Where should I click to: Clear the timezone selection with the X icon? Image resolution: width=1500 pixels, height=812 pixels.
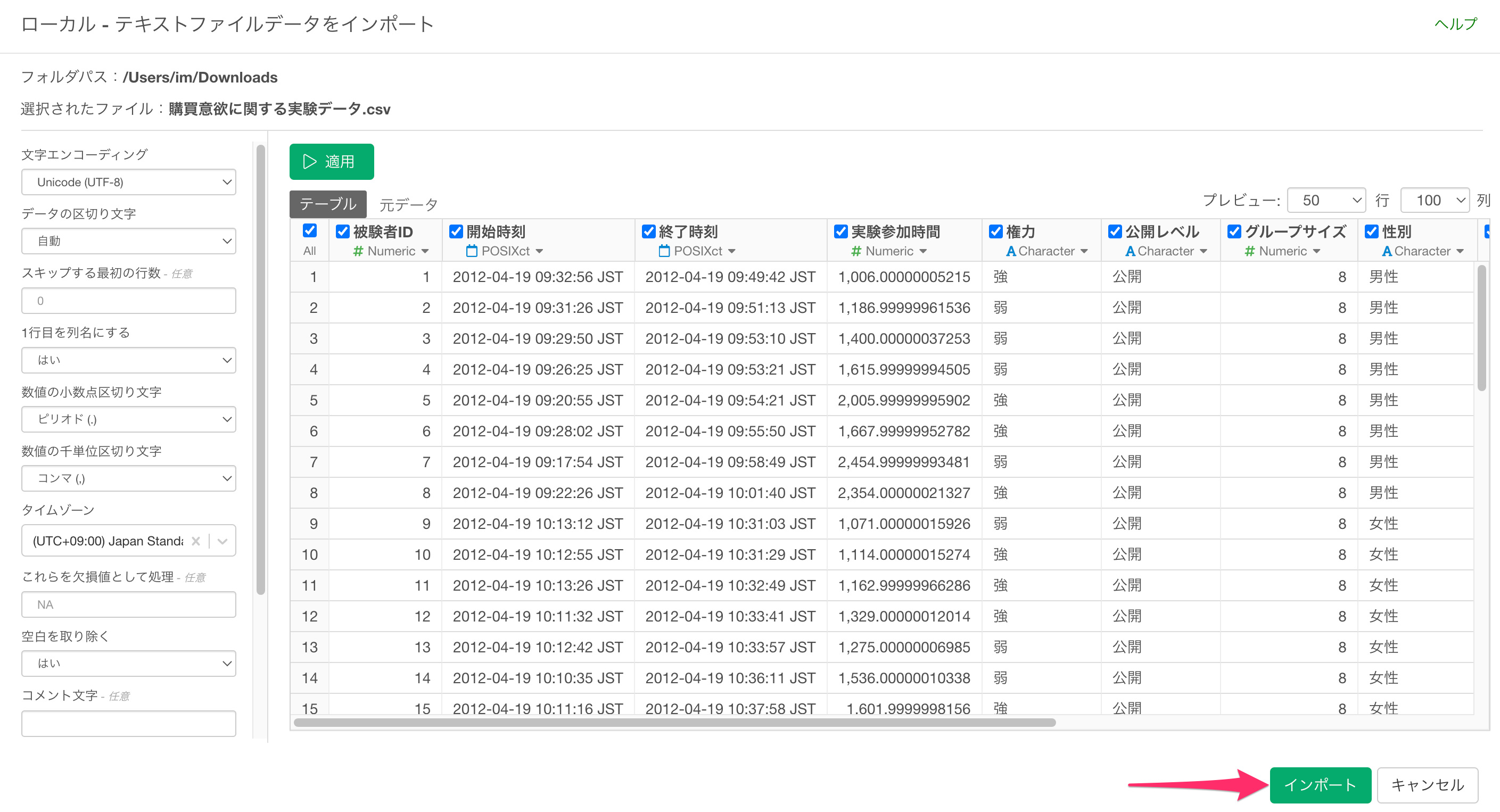pos(196,541)
